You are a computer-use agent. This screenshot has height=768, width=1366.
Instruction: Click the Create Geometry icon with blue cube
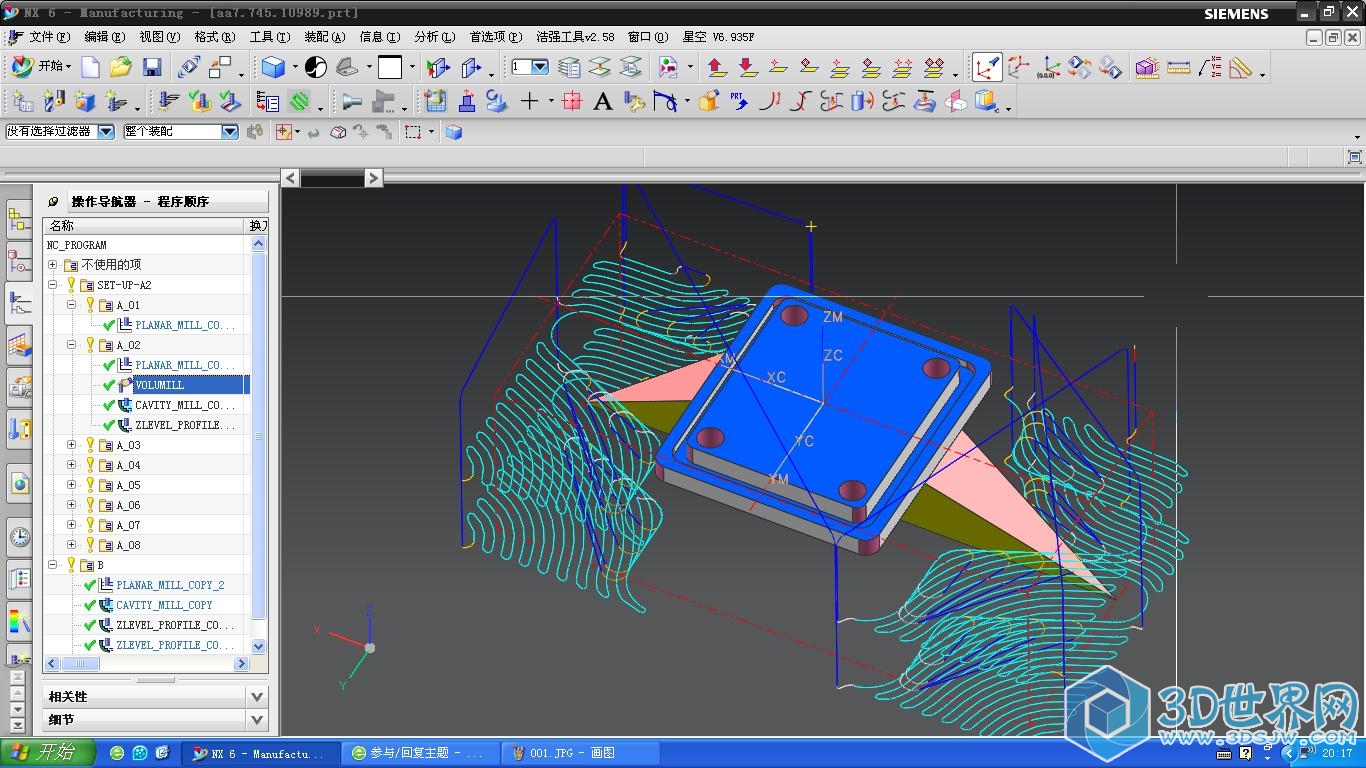85,101
